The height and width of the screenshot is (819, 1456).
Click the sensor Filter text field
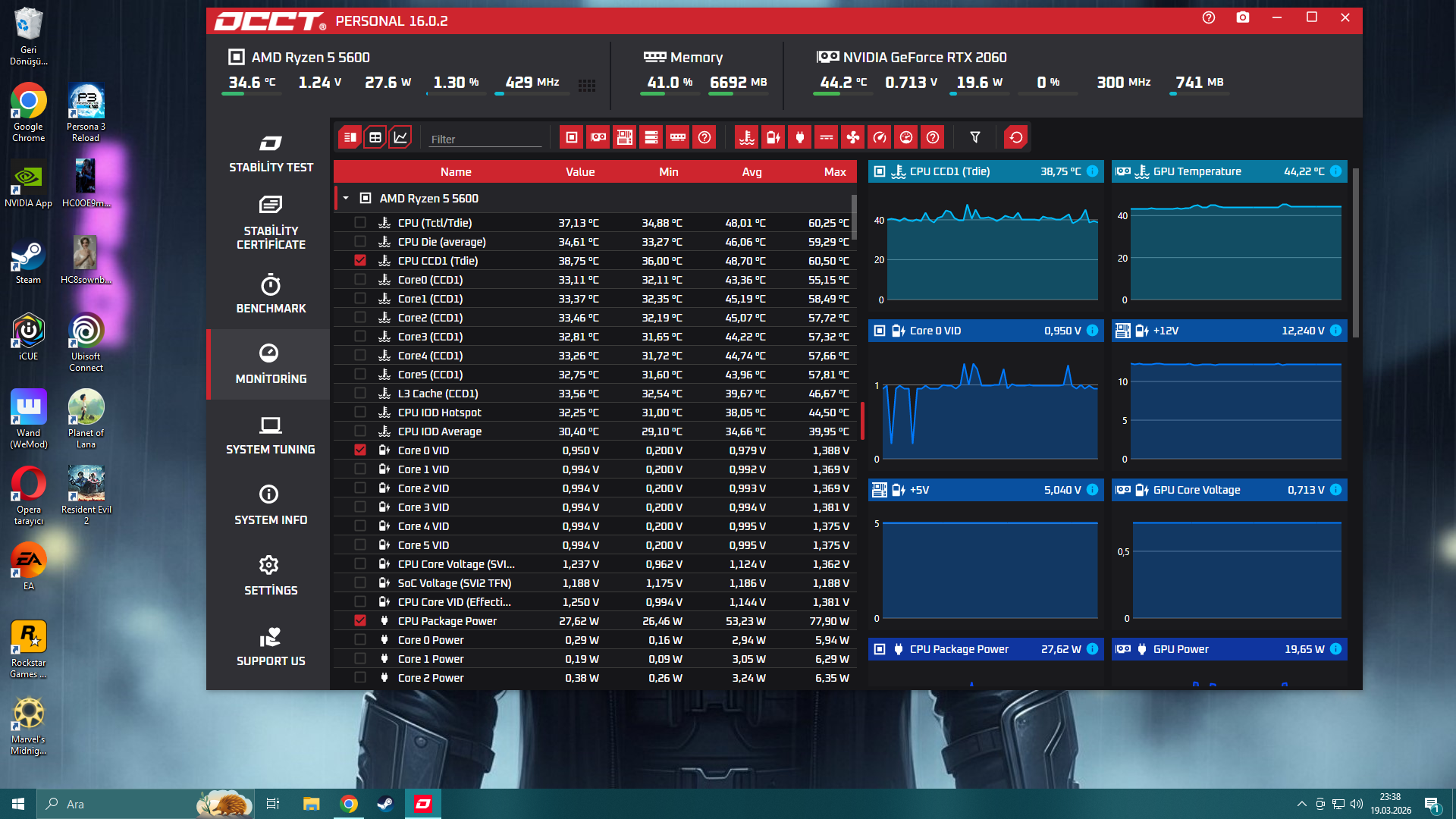tap(485, 139)
